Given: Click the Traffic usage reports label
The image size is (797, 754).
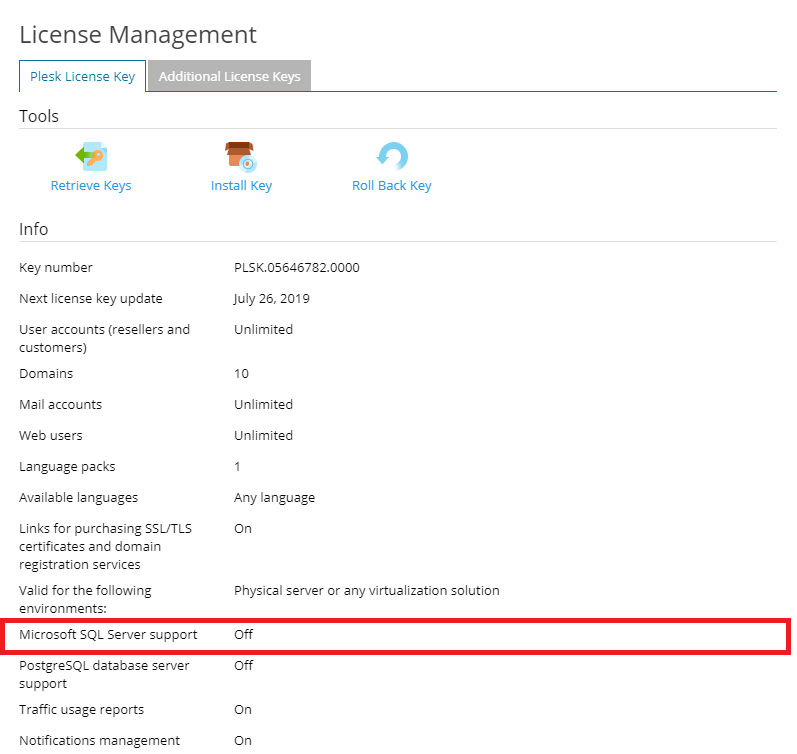Looking at the screenshot, I should (x=81, y=709).
